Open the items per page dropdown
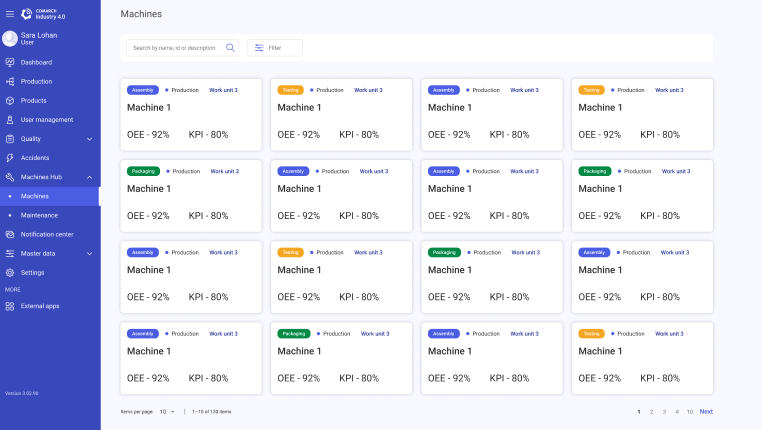The width and height of the screenshot is (762, 430). coord(167,412)
